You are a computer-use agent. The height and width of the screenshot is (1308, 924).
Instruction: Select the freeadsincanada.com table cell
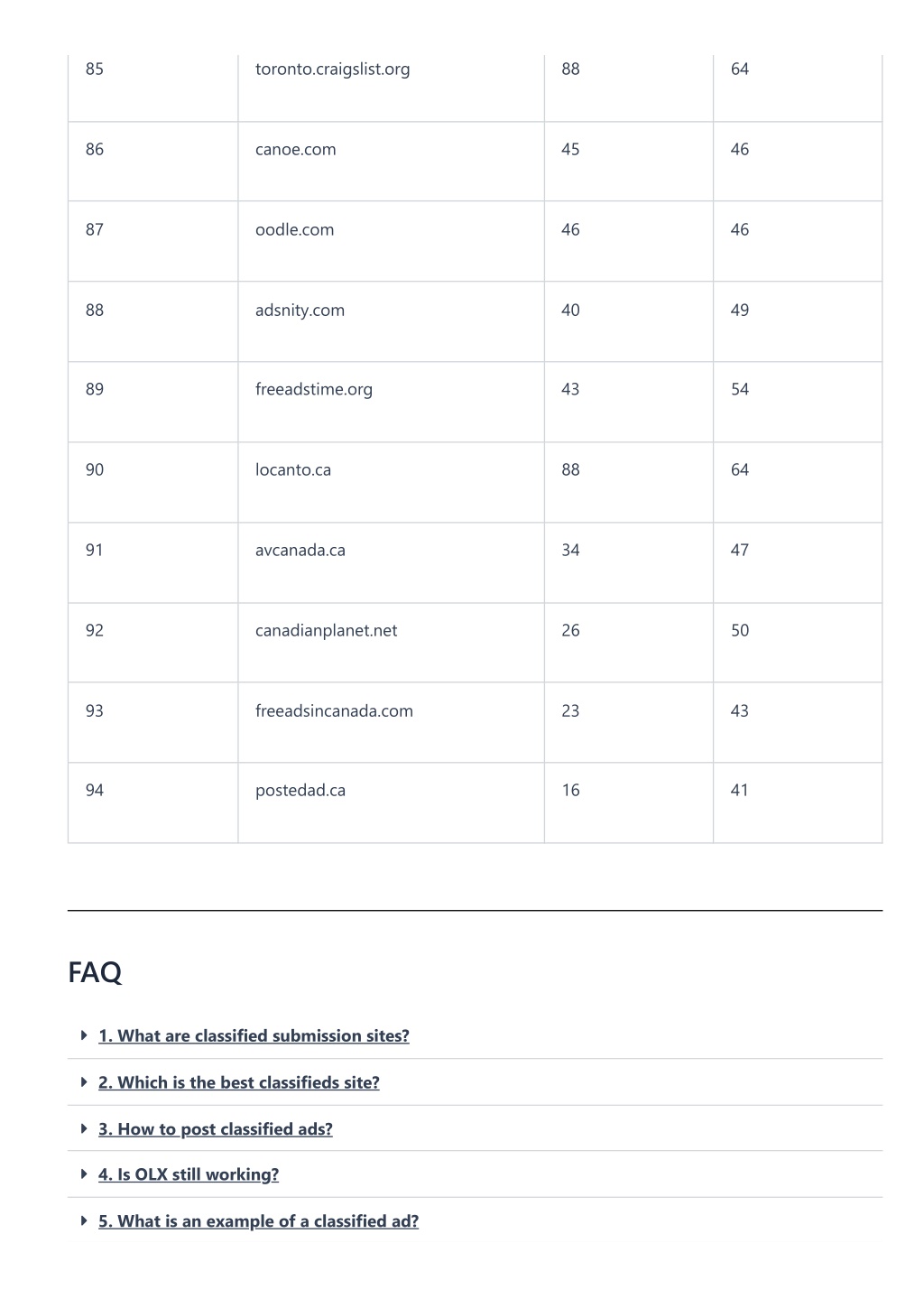click(x=391, y=722)
